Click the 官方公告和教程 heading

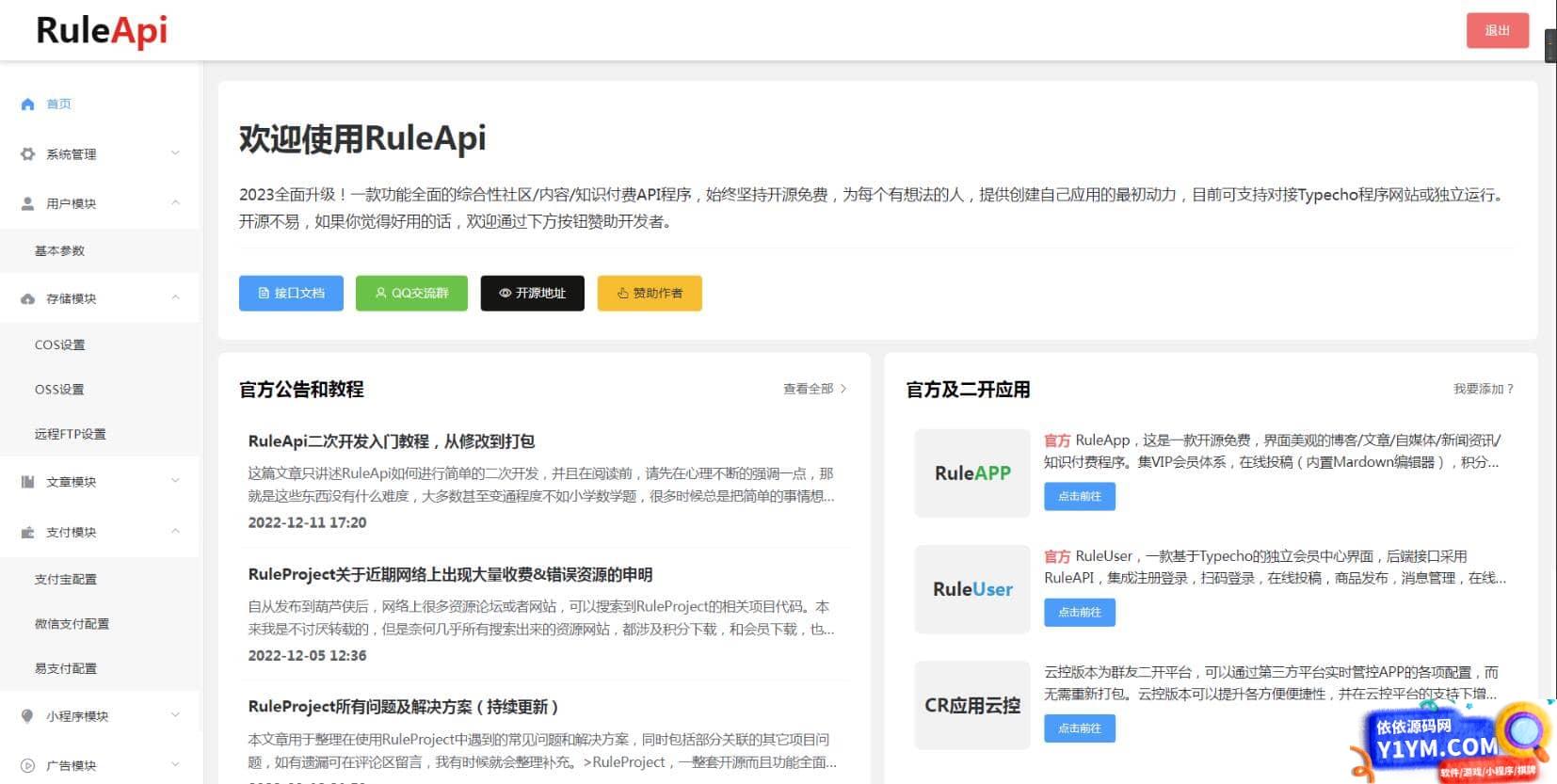pos(301,390)
